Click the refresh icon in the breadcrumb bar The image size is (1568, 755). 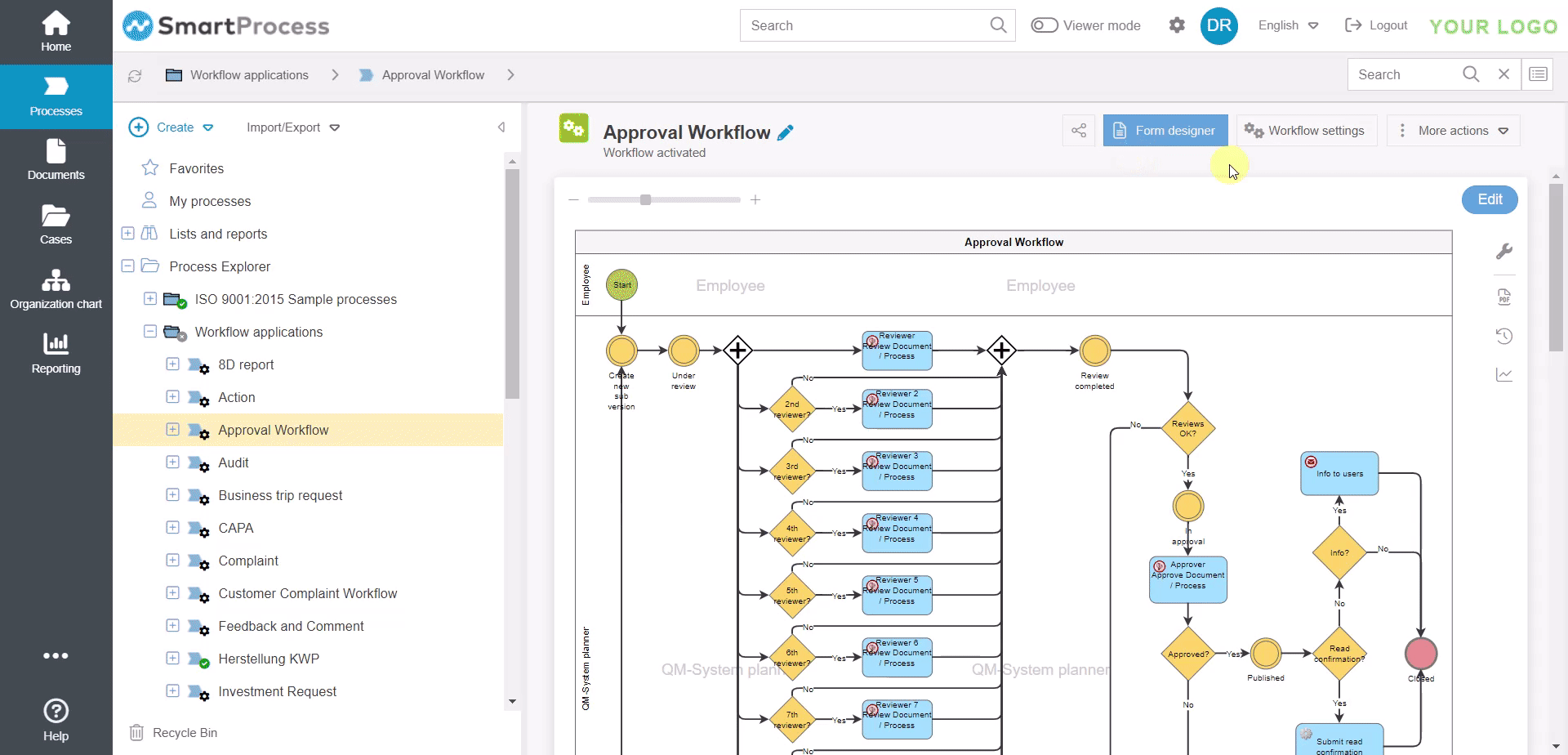(135, 76)
